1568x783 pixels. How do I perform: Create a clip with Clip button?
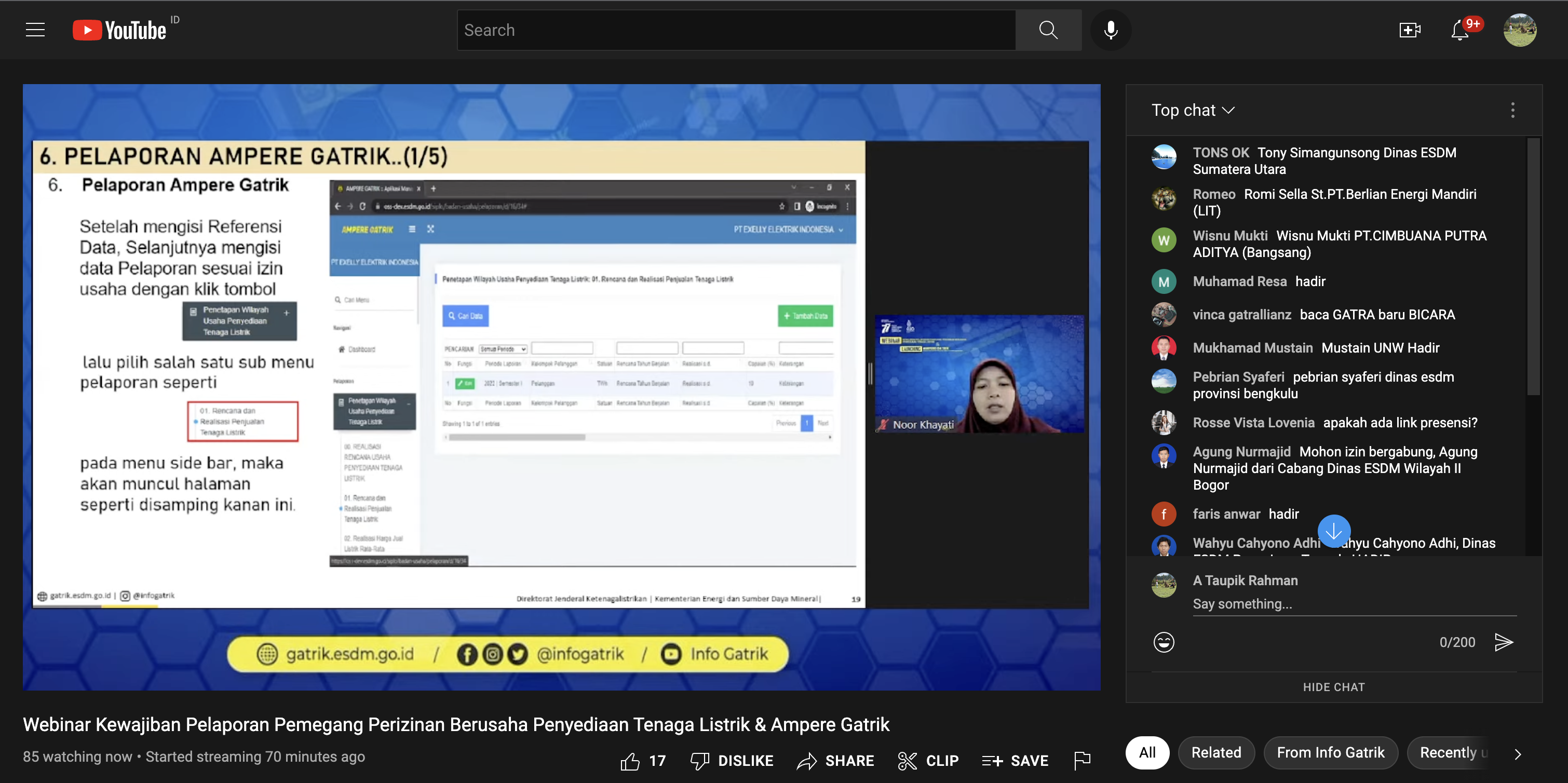[928, 761]
